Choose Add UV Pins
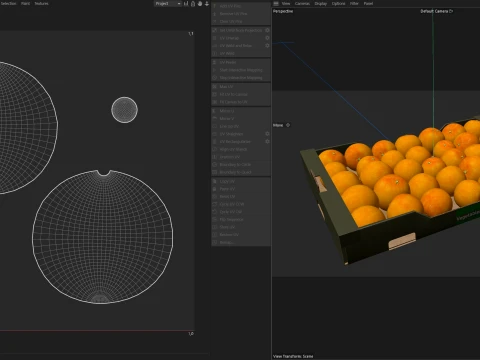 (241, 6)
